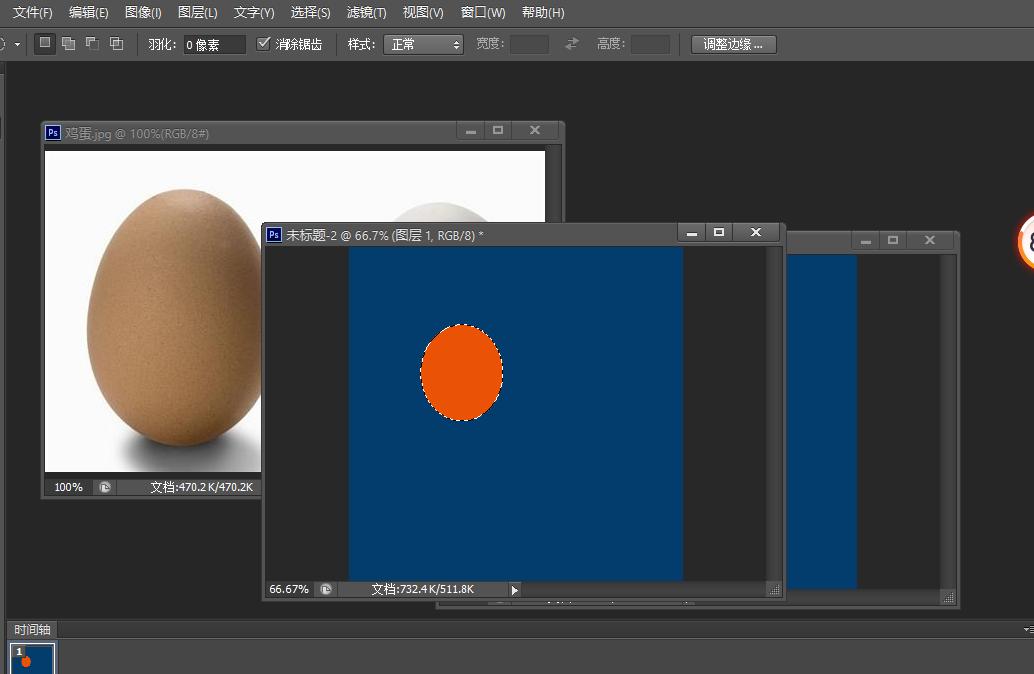The height and width of the screenshot is (674, 1034).
Task: Open the 滤镜 menu
Action: coord(366,13)
